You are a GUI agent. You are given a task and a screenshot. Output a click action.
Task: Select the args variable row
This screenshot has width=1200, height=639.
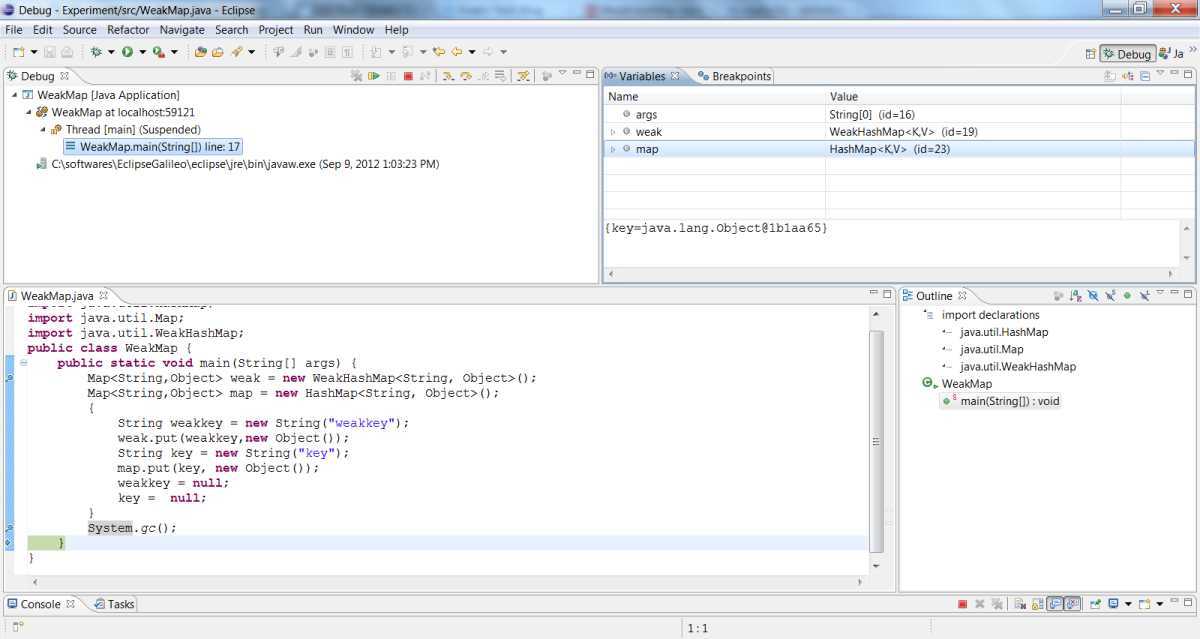(x=898, y=115)
